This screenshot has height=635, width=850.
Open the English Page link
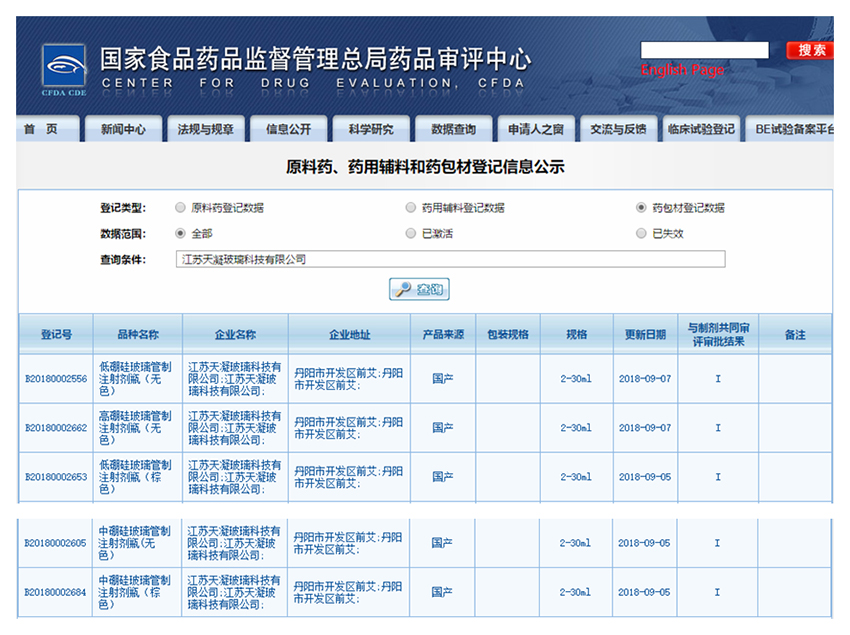pyautogui.click(x=682, y=71)
